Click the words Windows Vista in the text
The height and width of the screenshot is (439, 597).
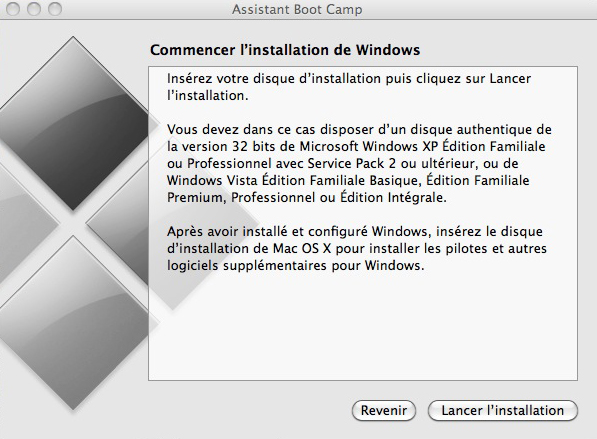click(x=212, y=180)
